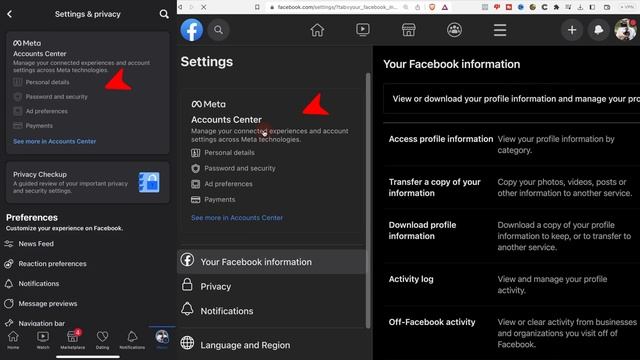Viewport: 640px width, 360px height.
Task: Click Password and security in desktop Accounts Center
Action: (x=233, y=168)
